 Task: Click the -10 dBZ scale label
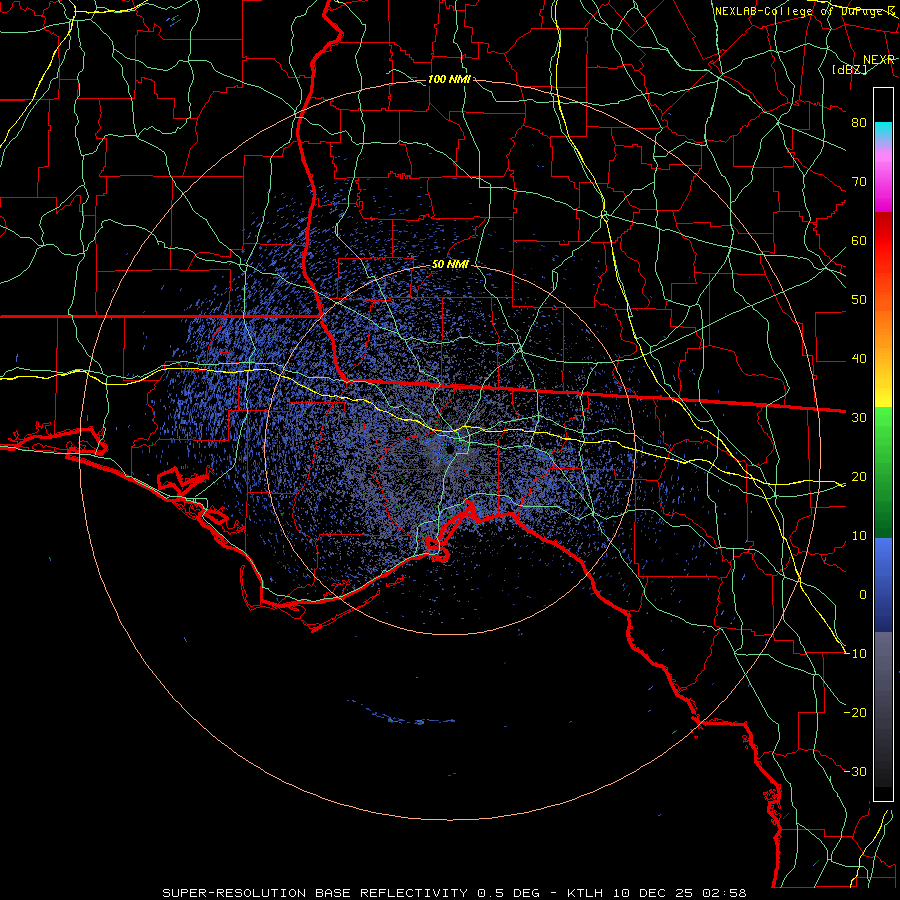855,653
